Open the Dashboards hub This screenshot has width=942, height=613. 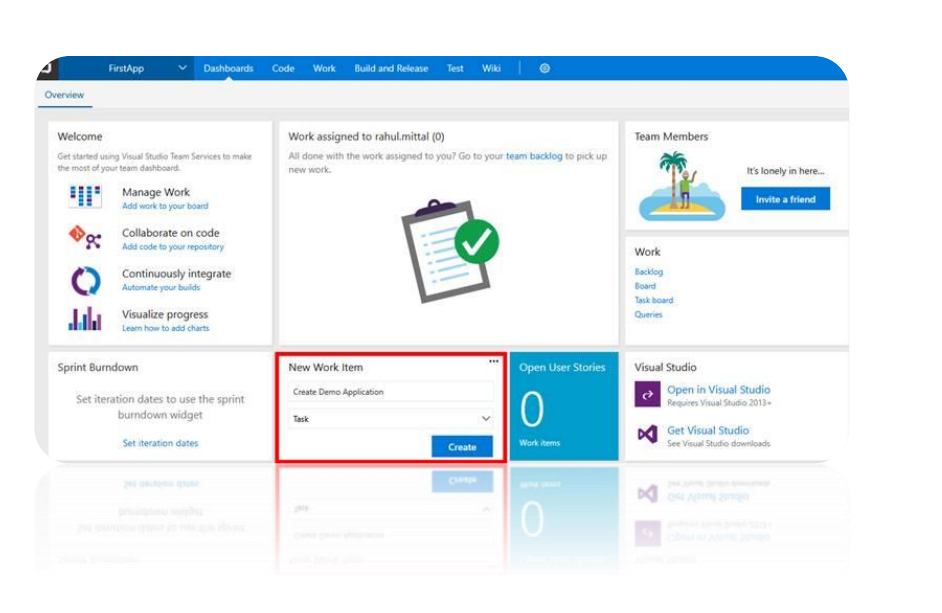[228, 68]
